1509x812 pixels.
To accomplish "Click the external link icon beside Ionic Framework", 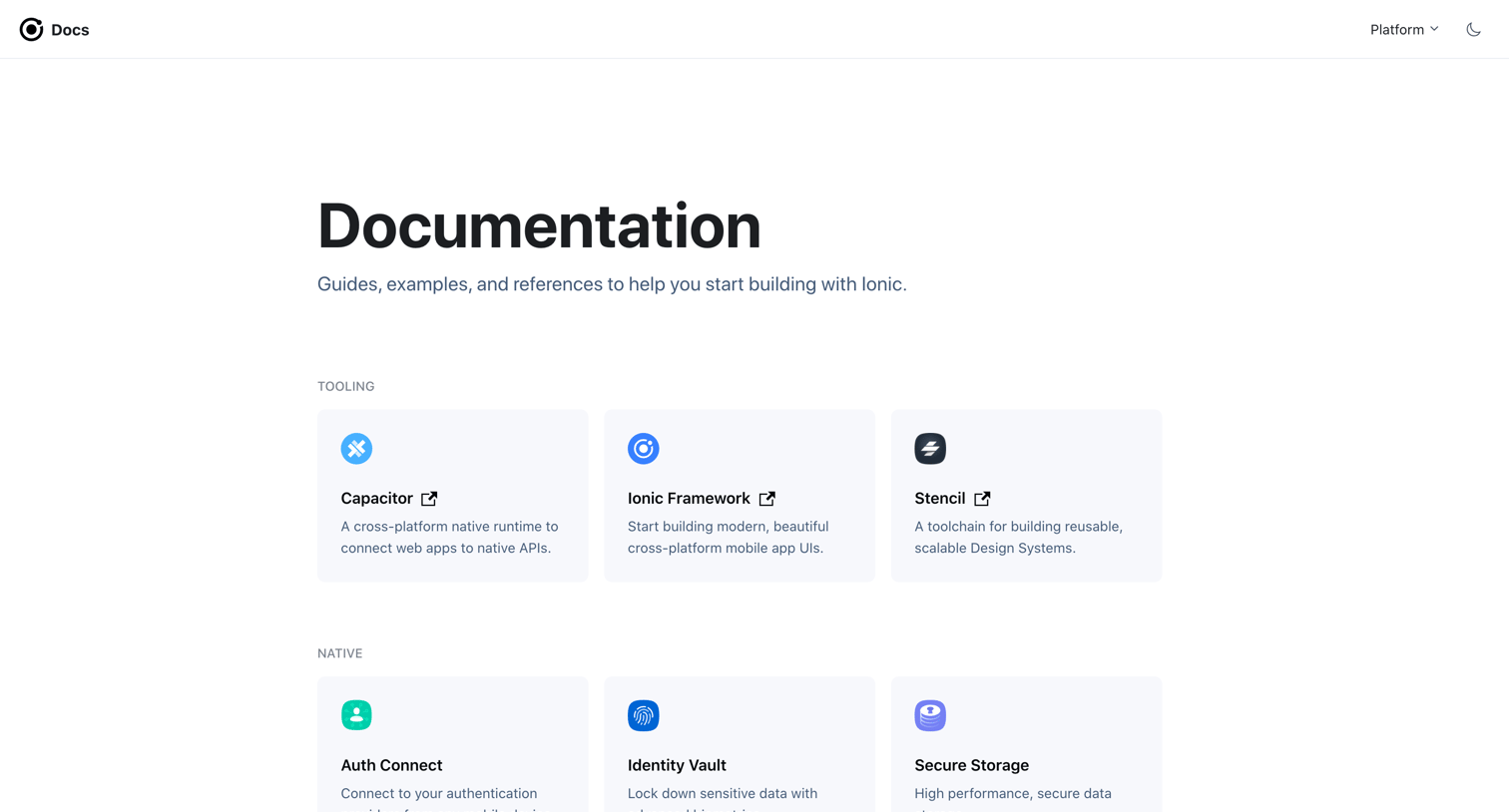I will click(767, 499).
